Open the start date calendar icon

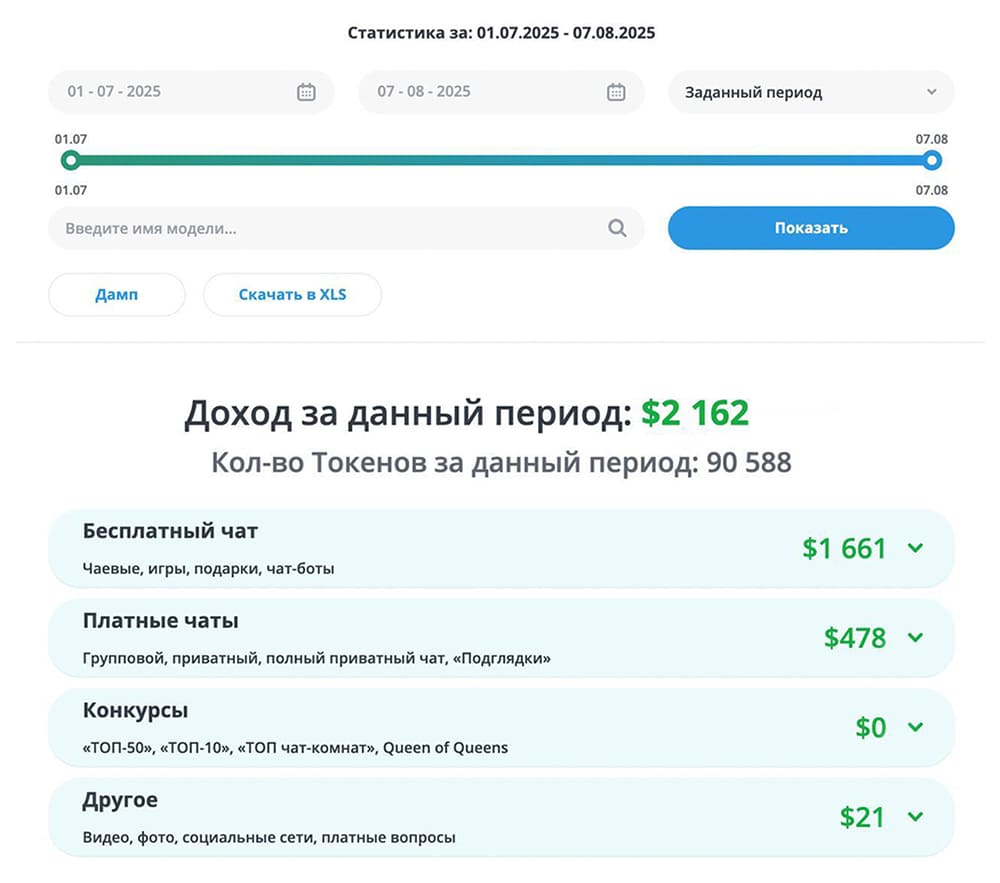point(306,92)
